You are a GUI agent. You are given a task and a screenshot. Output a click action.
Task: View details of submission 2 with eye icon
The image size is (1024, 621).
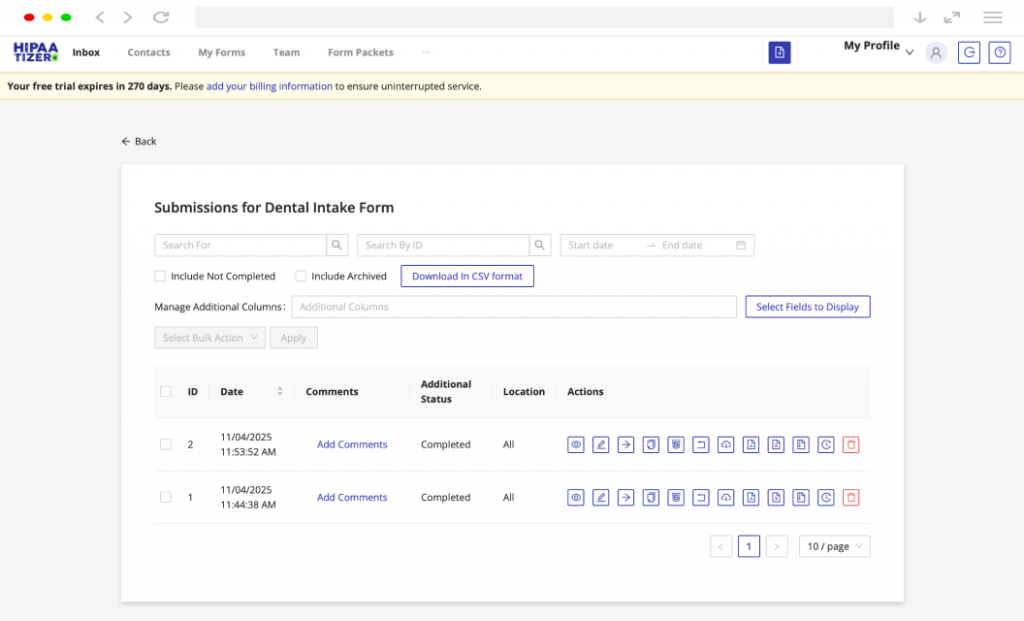[575, 444]
